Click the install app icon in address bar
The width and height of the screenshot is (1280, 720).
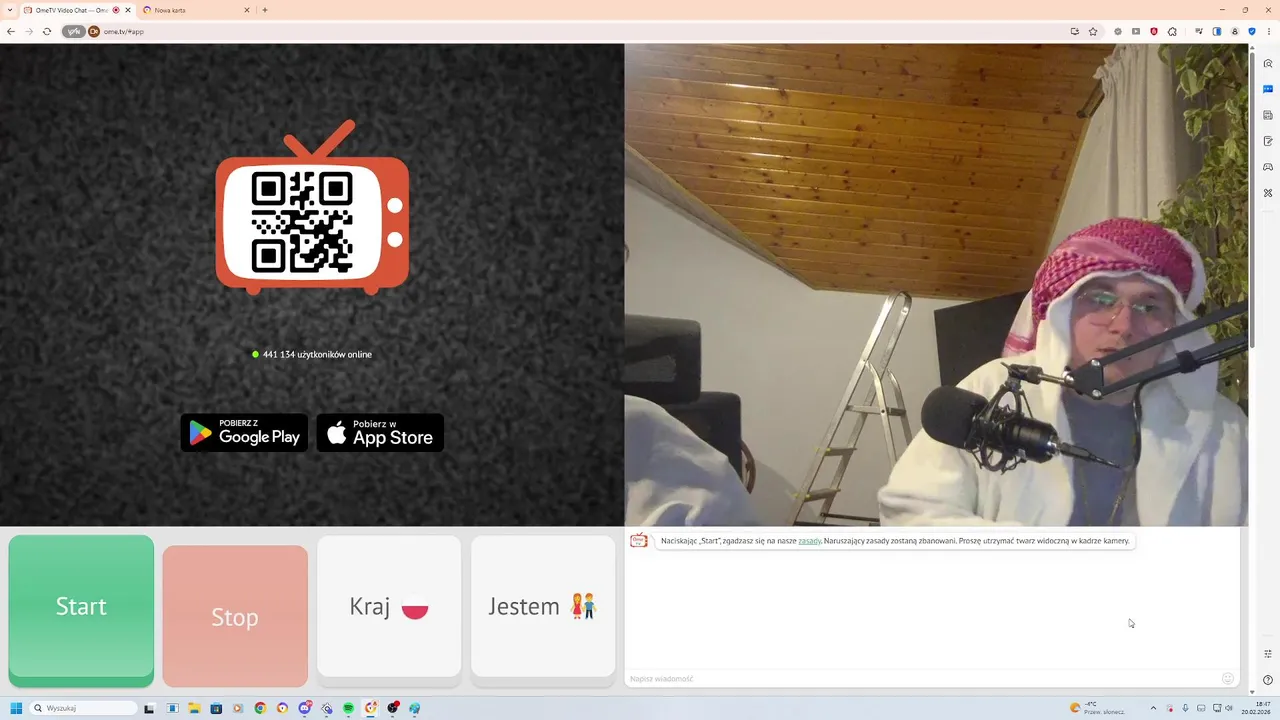1075,31
